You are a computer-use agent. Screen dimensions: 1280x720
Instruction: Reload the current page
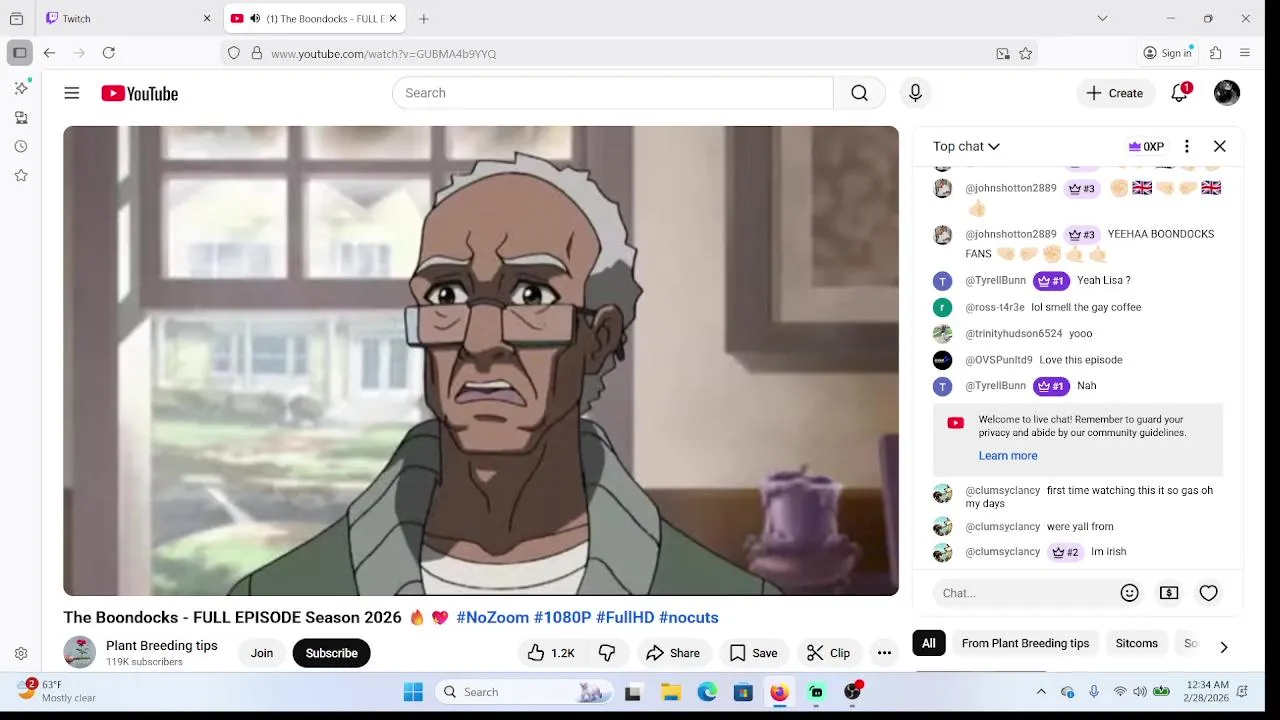[x=109, y=53]
